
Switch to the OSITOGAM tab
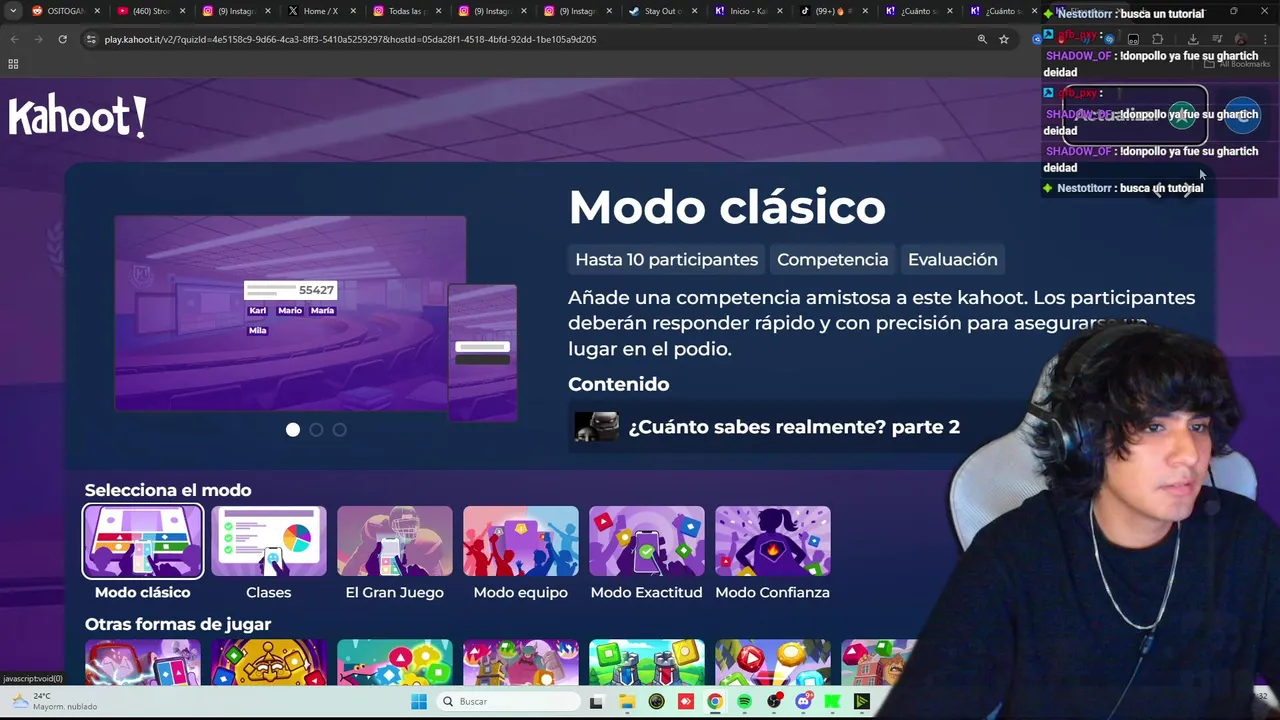pos(67,11)
